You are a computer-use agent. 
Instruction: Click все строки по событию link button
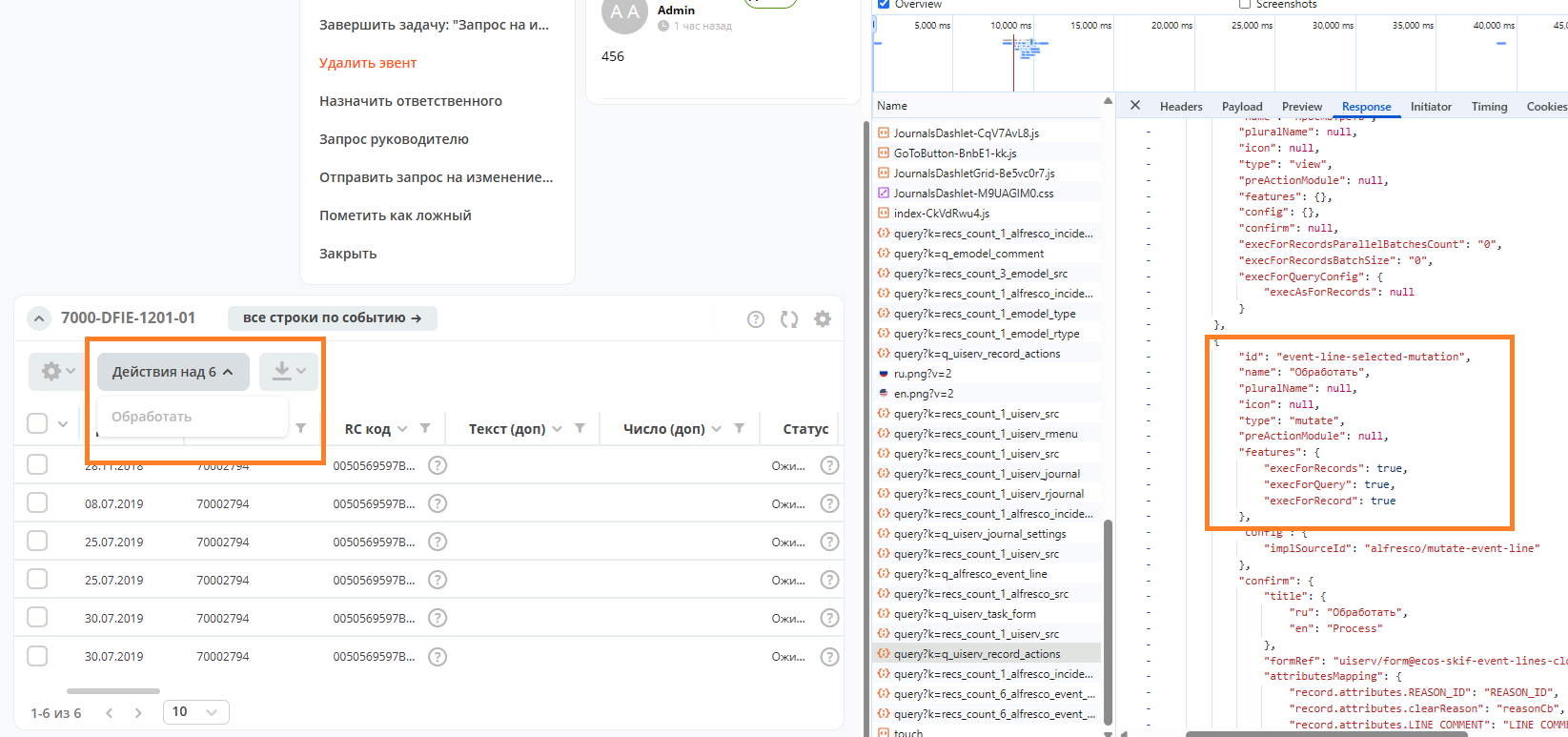[x=332, y=318]
